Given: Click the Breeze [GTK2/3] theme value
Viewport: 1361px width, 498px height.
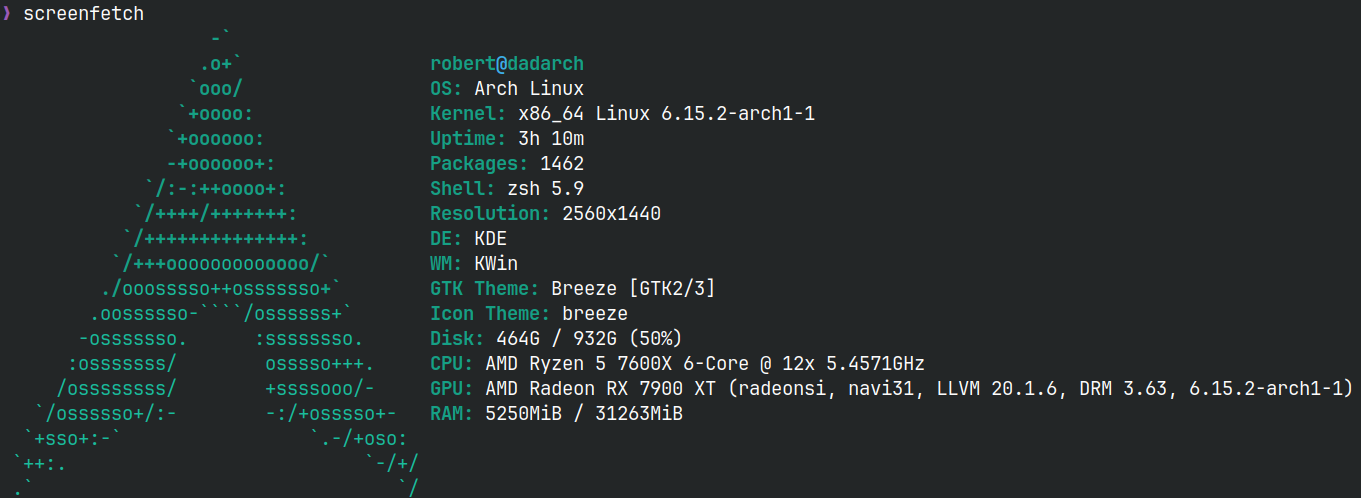Looking at the screenshot, I should [633, 288].
